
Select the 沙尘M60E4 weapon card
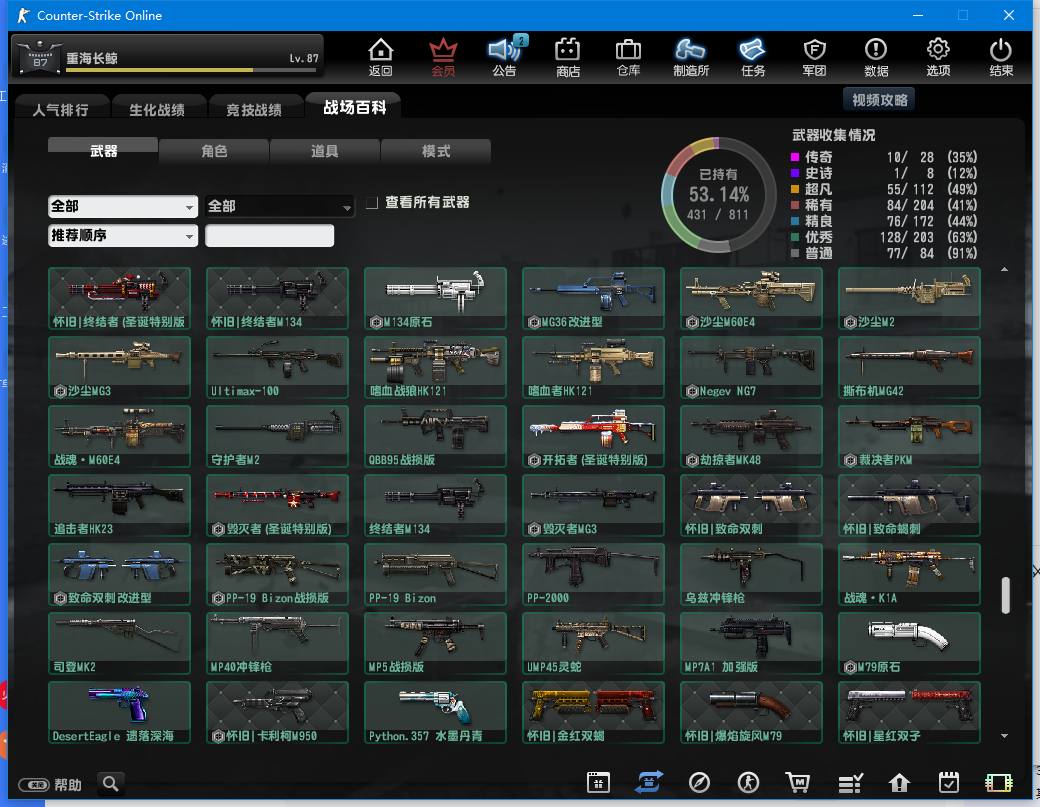751,298
